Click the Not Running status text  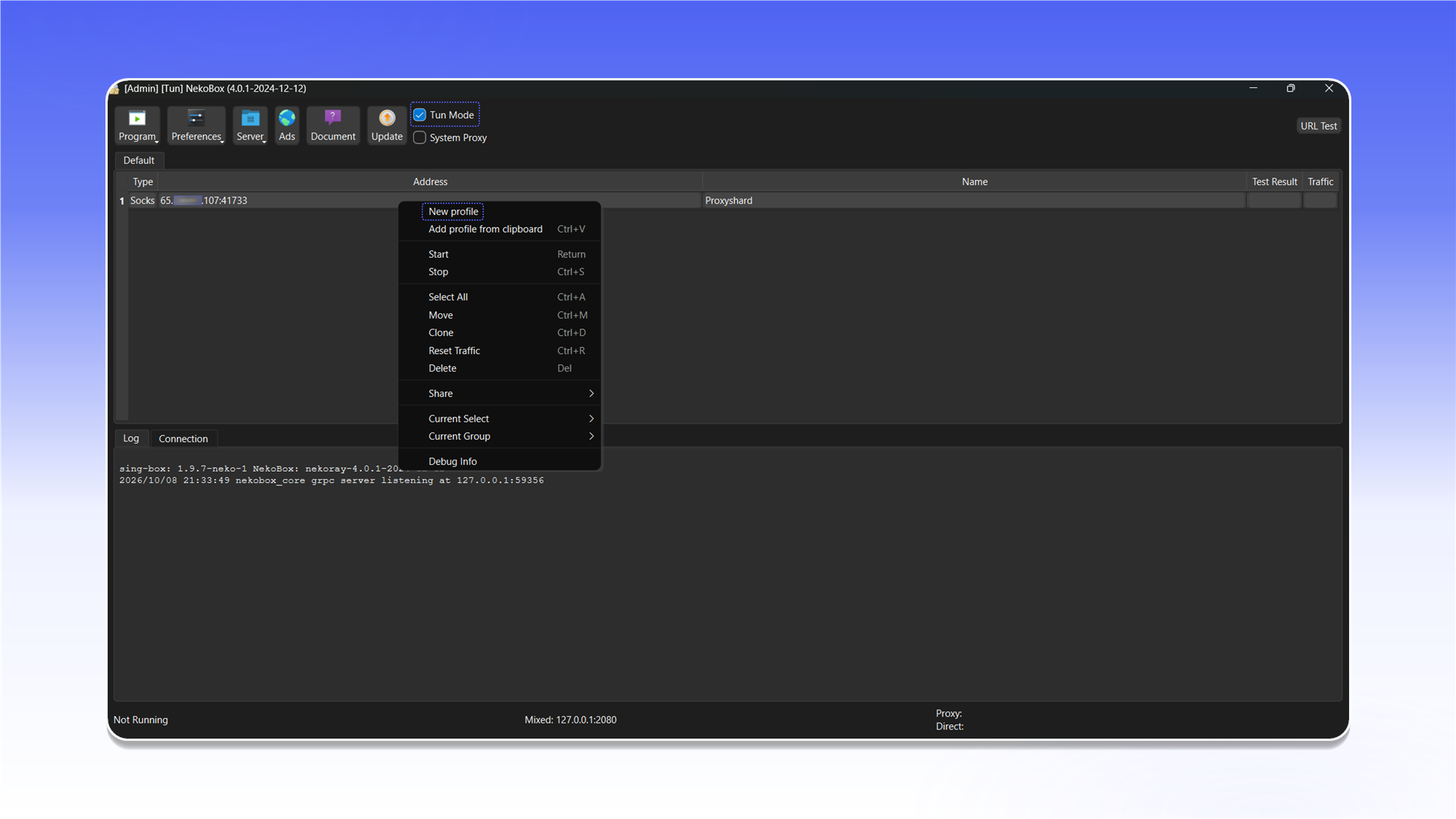click(141, 720)
